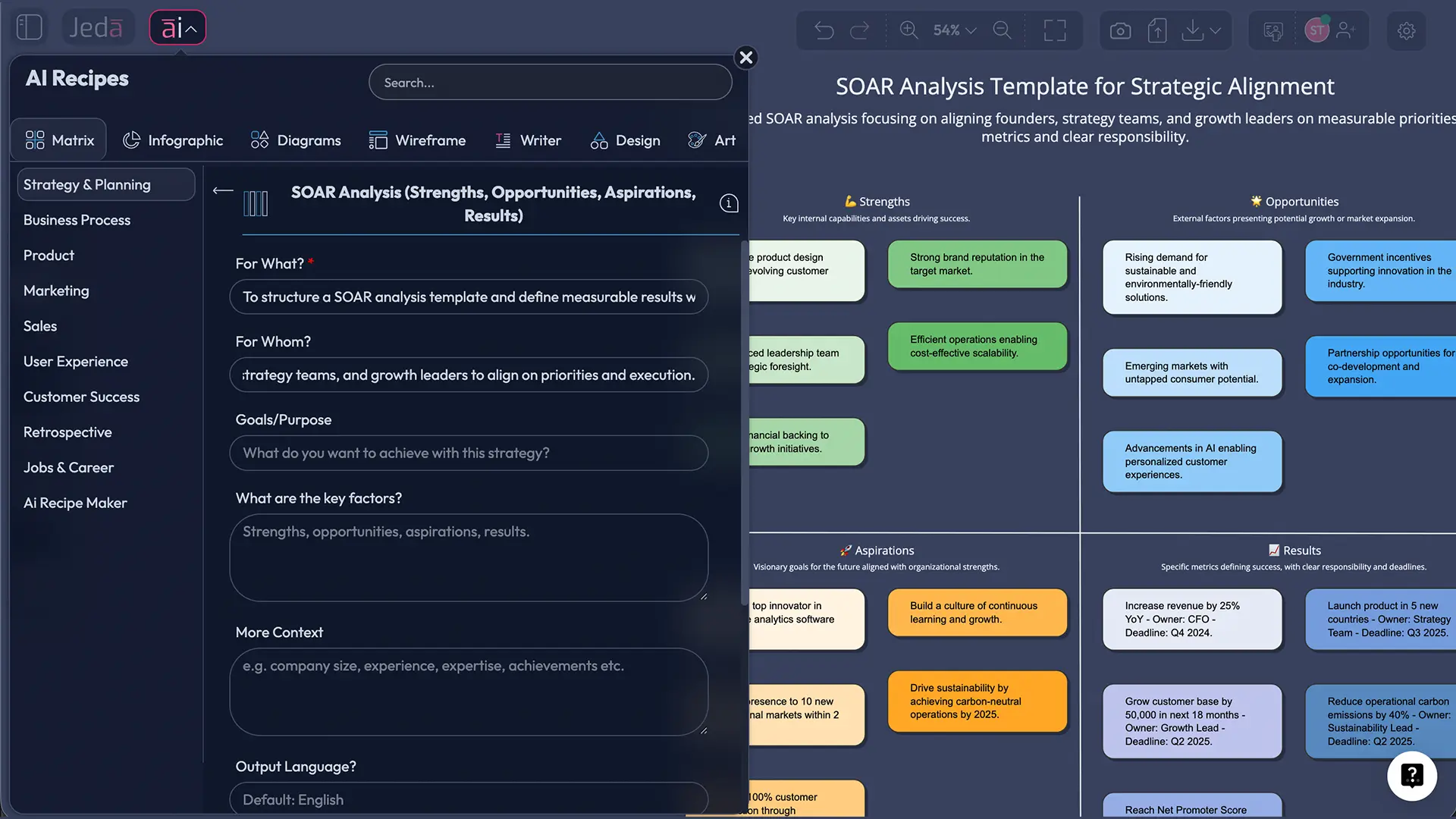Undo the last action
The image size is (1456, 819).
click(x=824, y=30)
